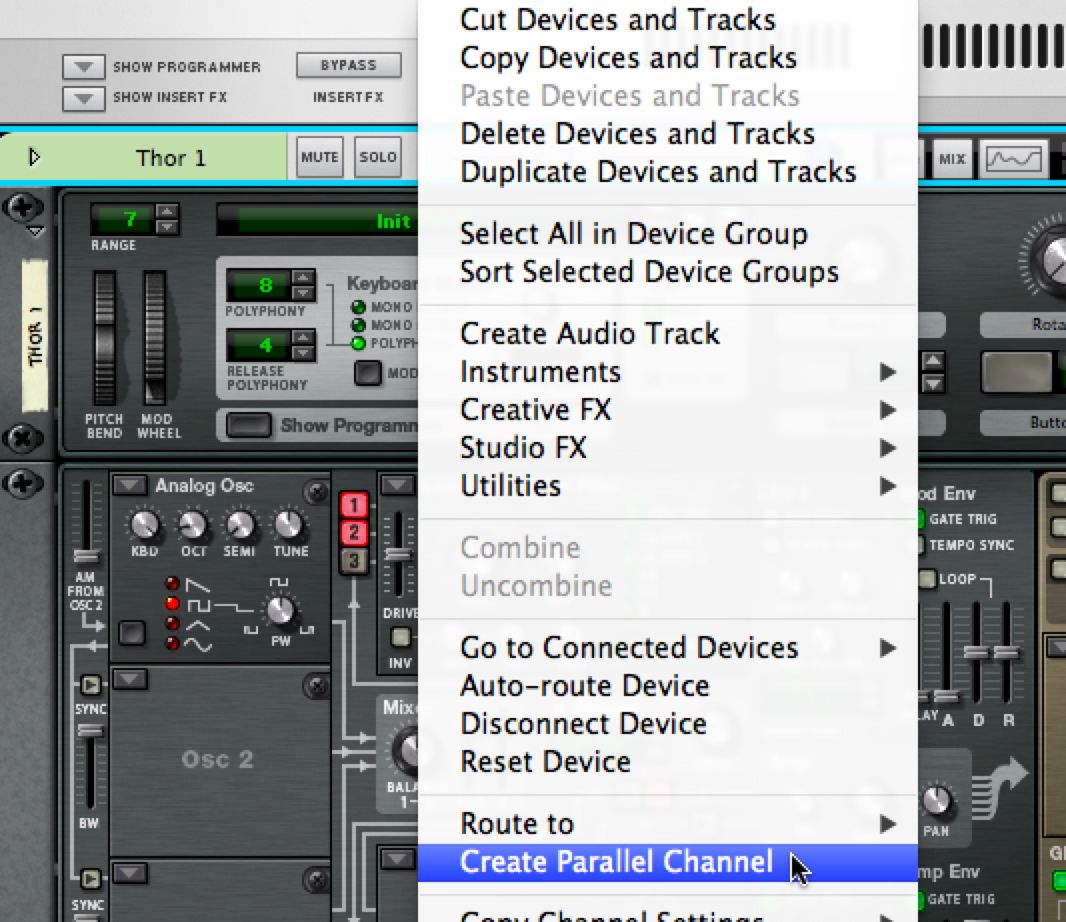Click the KBD knob on Analog Osc
This screenshot has height=922, width=1066.
pos(144,524)
